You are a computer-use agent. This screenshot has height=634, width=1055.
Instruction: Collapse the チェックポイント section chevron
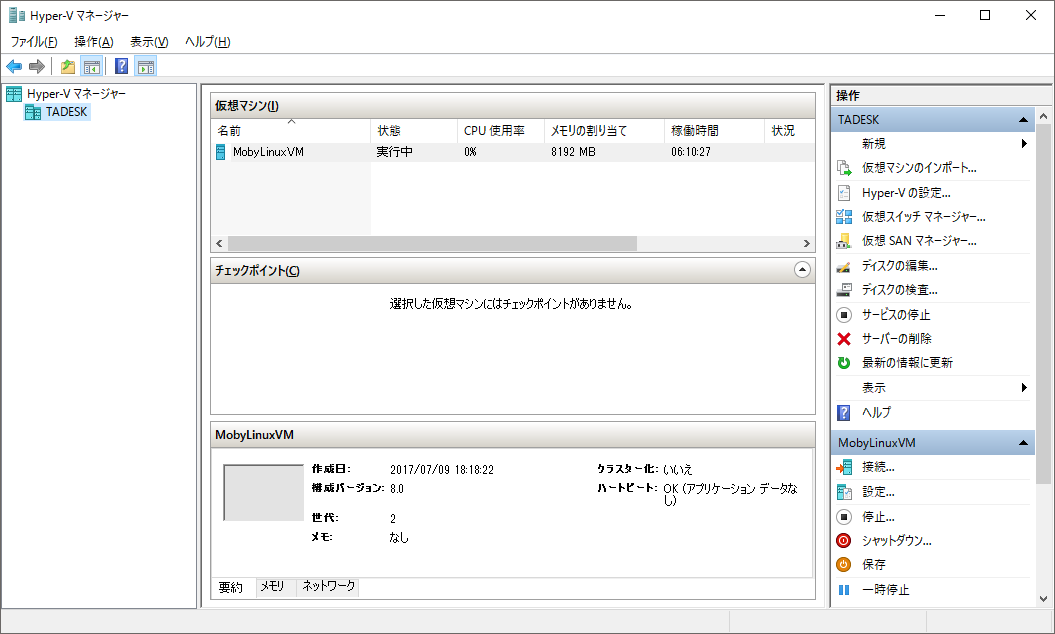[x=802, y=270]
